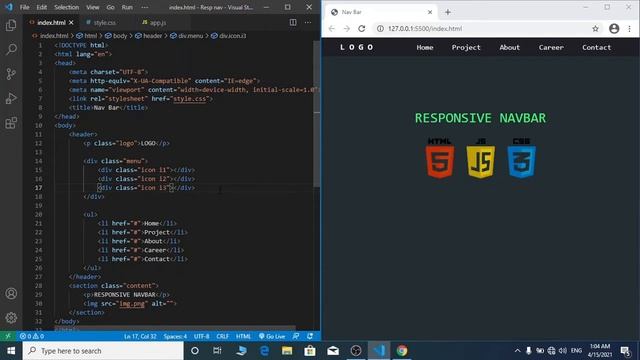Open the Extensions view

pos(11,123)
